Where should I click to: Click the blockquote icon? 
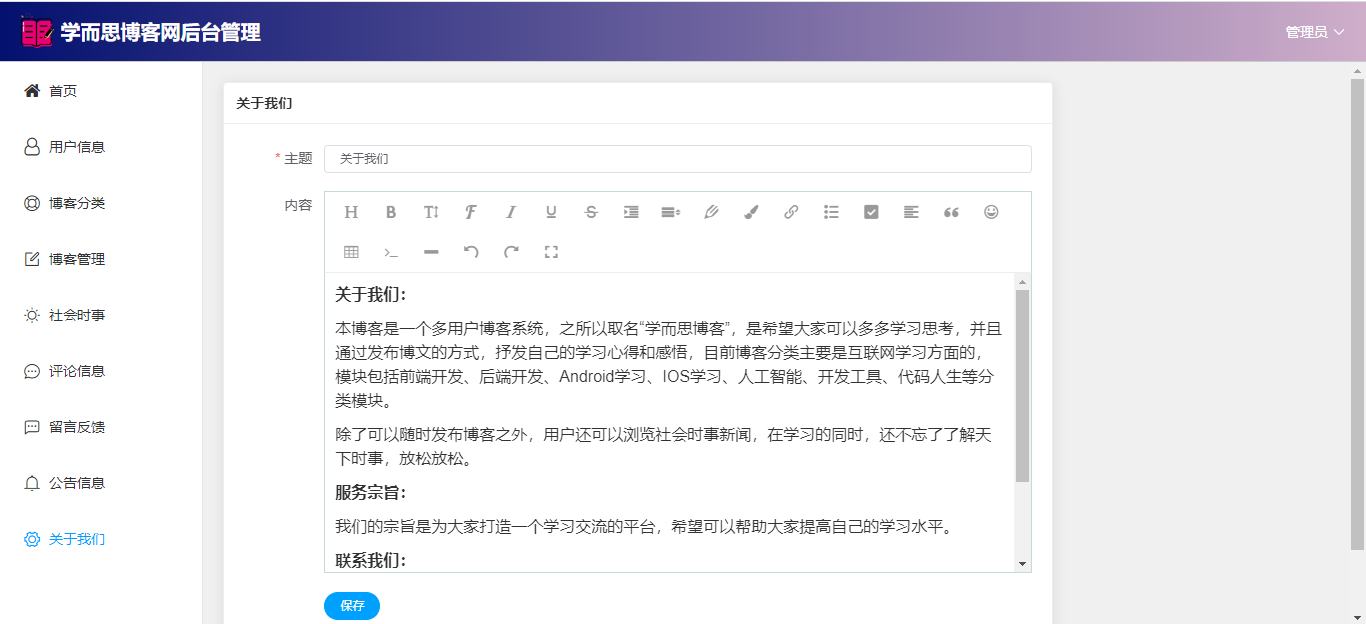[951, 212]
